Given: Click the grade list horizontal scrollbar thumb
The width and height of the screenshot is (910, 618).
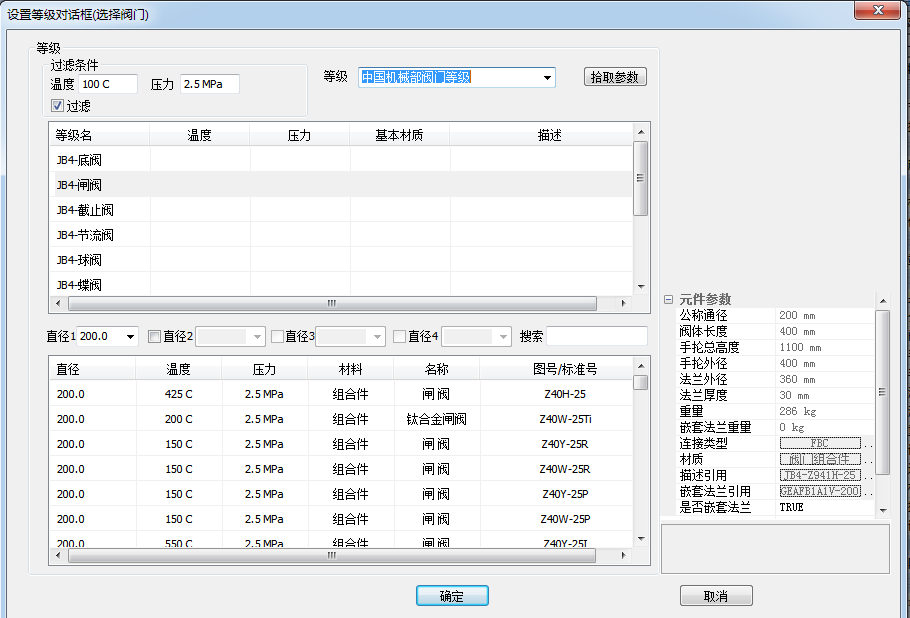Looking at the screenshot, I should pos(331,304).
